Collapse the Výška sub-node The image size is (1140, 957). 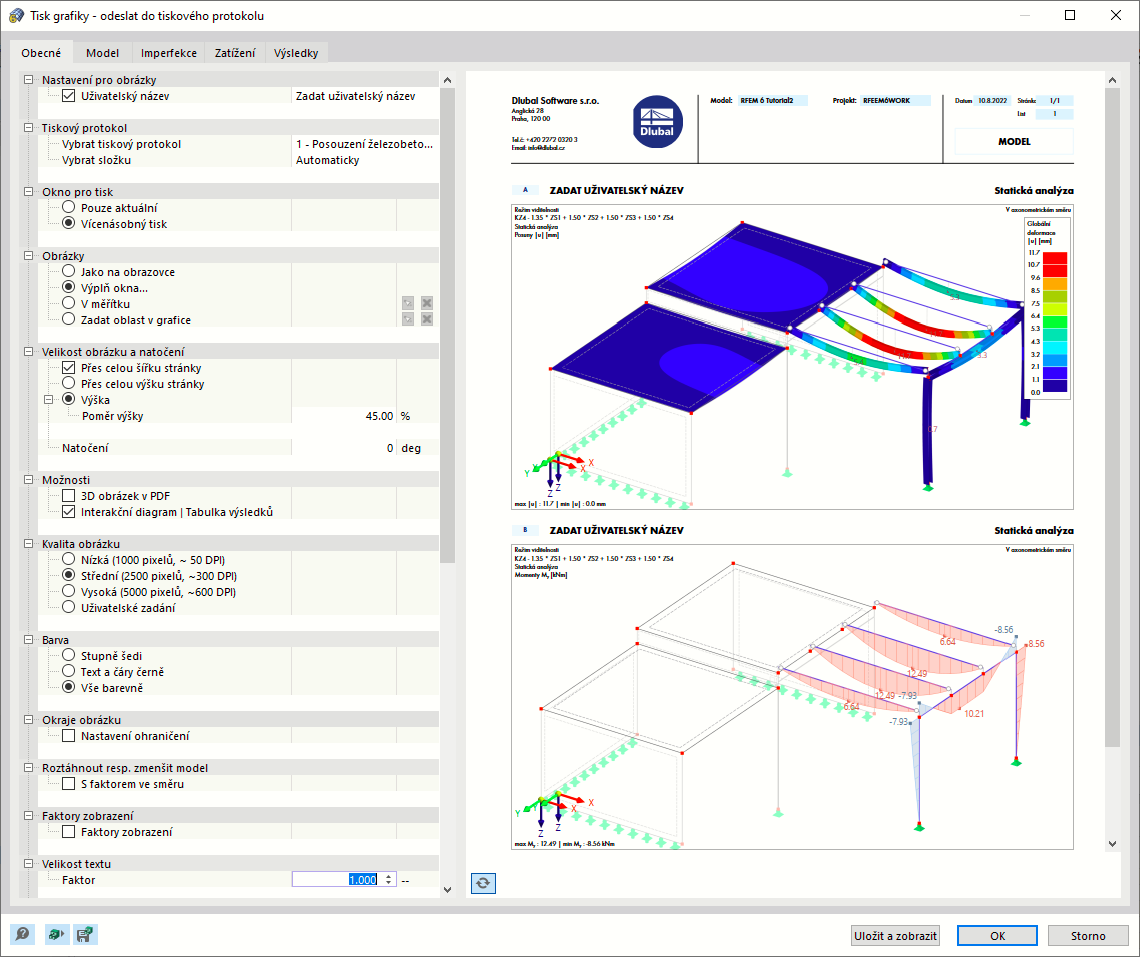click(49, 399)
